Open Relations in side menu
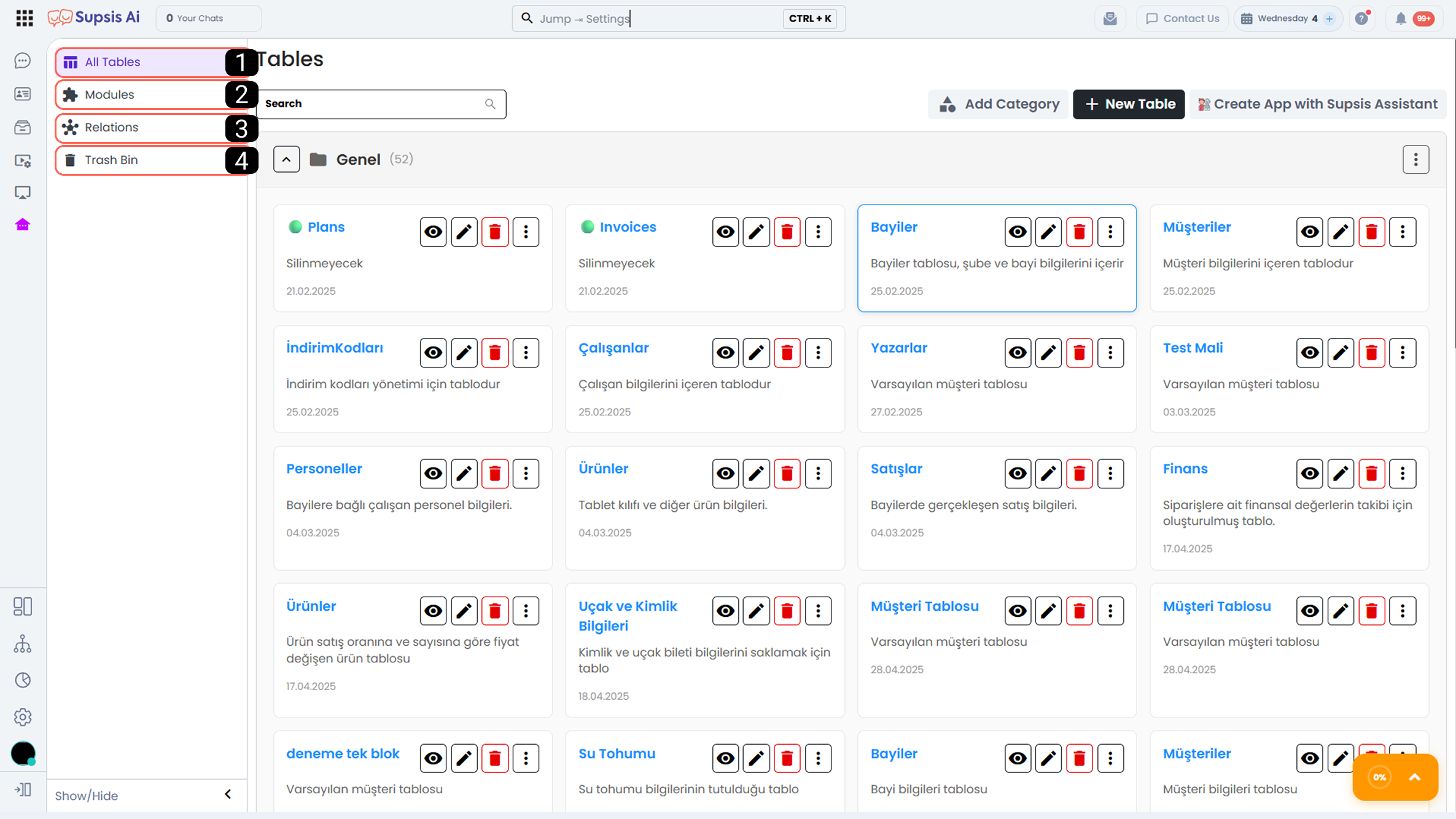The width and height of the screenshot is (1456, 819). click(152, 127)
